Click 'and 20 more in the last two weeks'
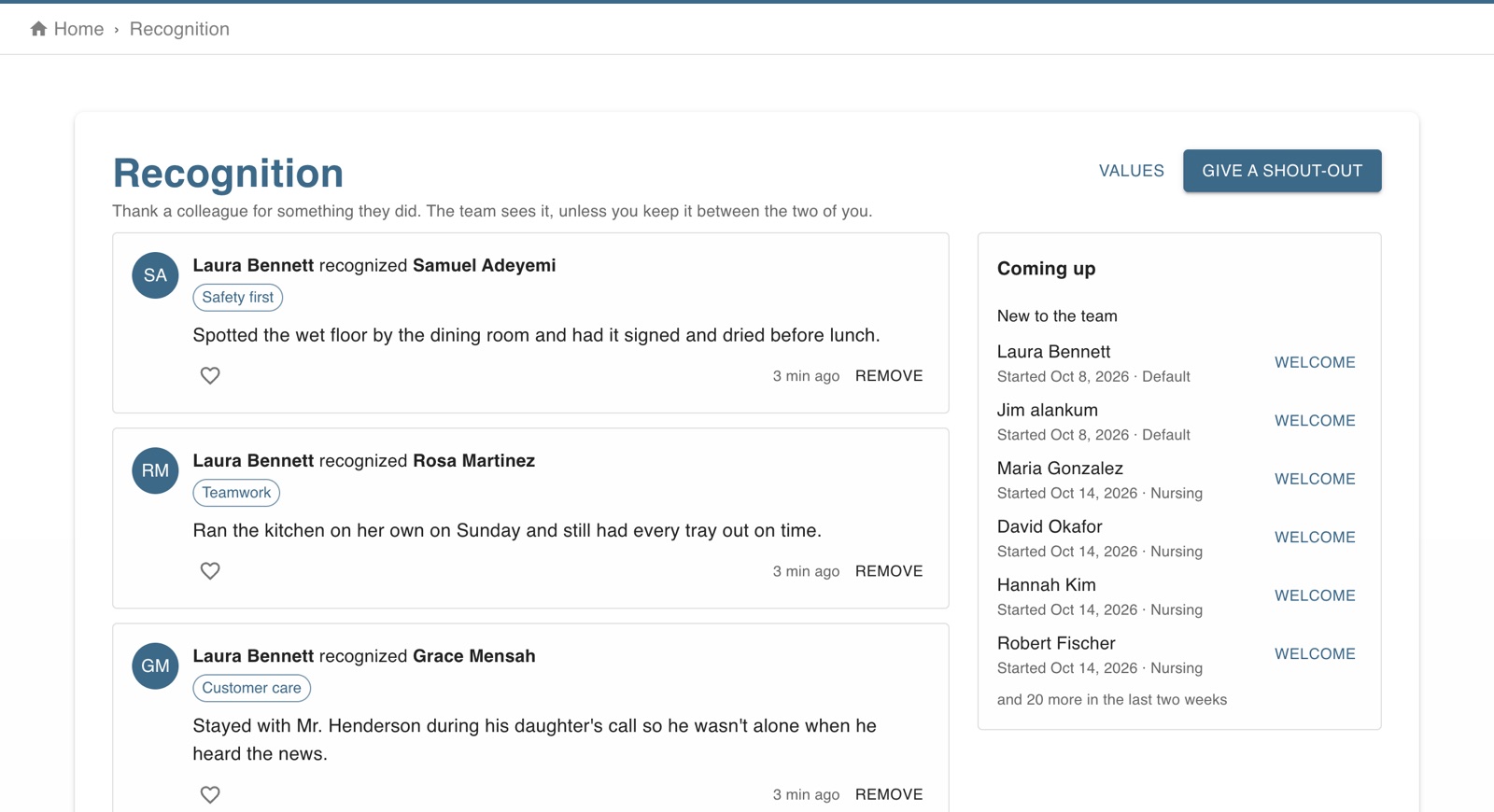1494x812 pixels. click(x=1112, y=699)
